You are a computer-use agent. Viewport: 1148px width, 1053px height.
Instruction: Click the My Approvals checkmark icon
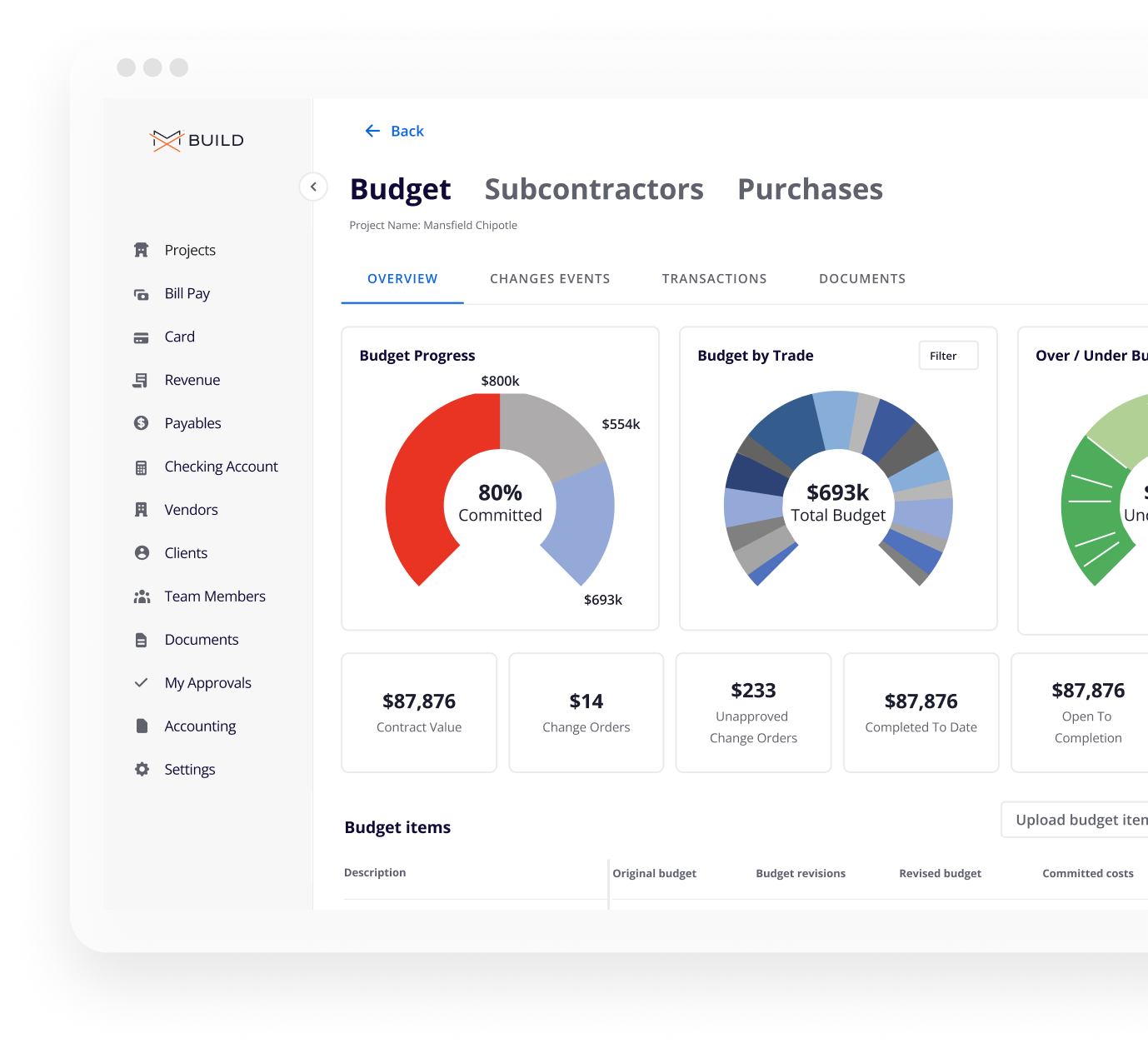click(x=142, y=683)
